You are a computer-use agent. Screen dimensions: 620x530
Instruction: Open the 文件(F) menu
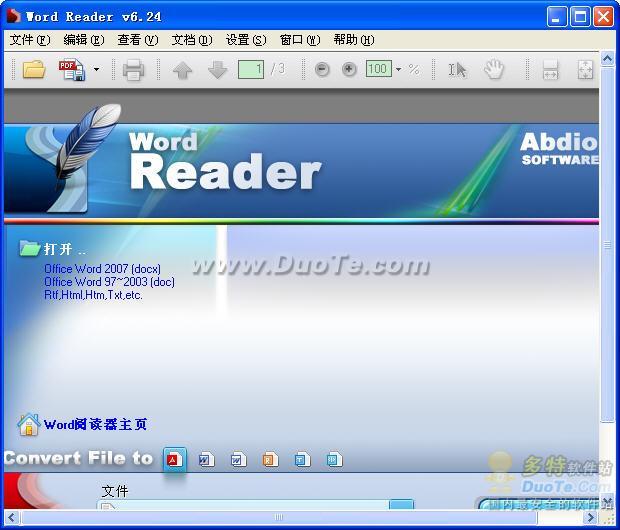click(30, 40)
